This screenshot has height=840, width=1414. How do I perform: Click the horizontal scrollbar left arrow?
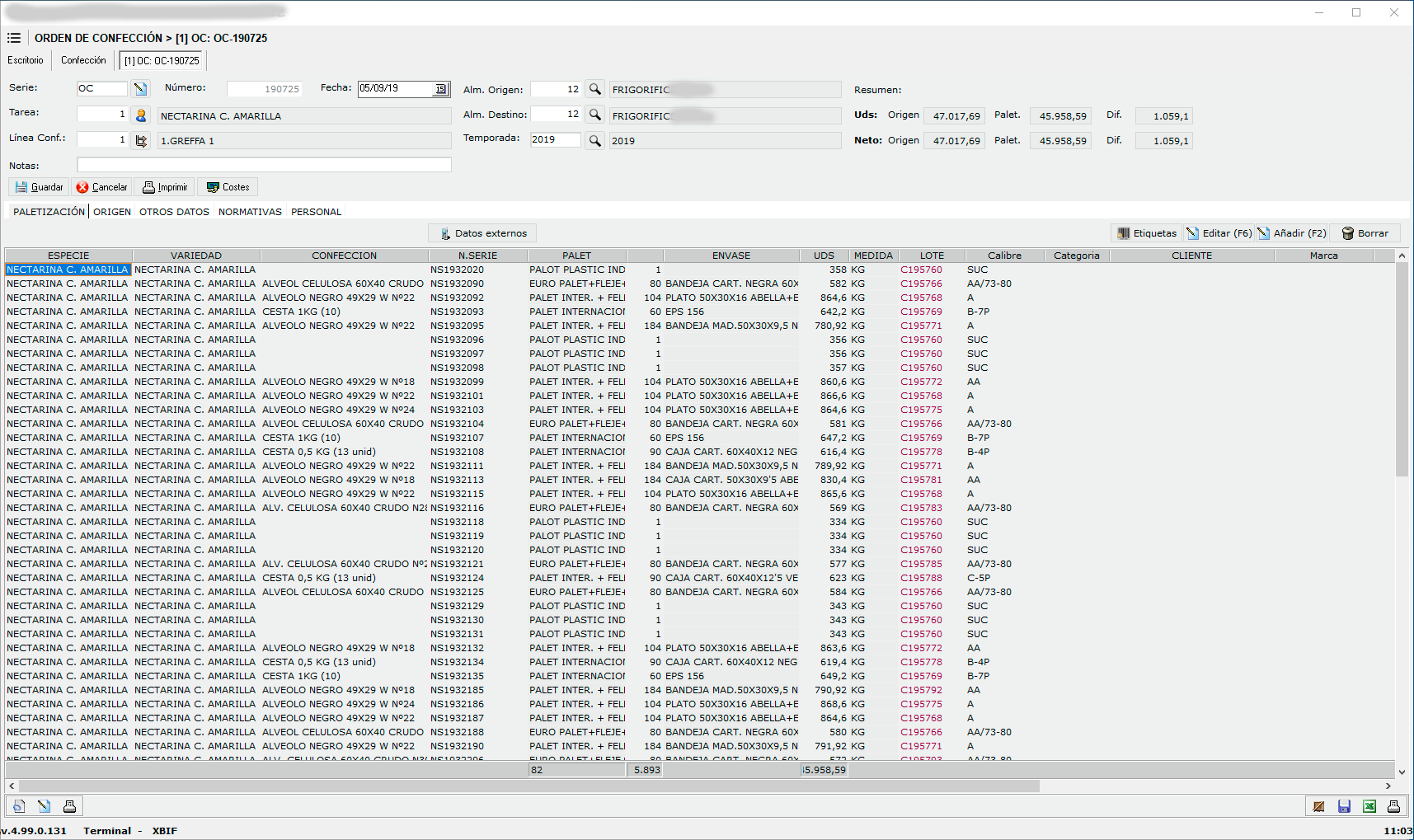pyautogui.click(x=12, y=786)
